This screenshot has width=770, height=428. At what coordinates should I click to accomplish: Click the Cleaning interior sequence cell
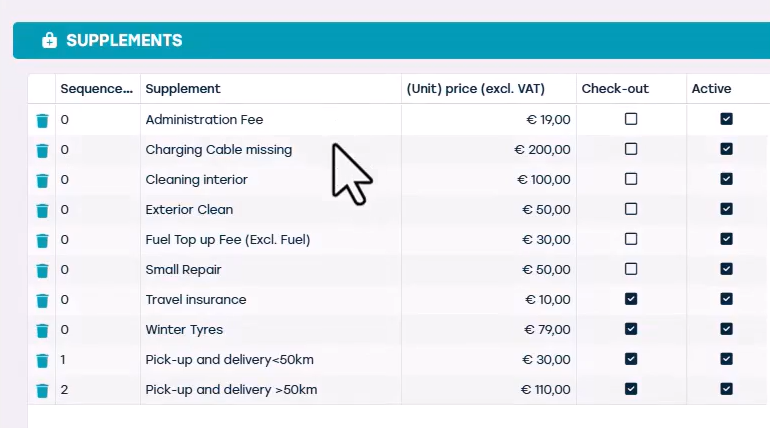97,180
